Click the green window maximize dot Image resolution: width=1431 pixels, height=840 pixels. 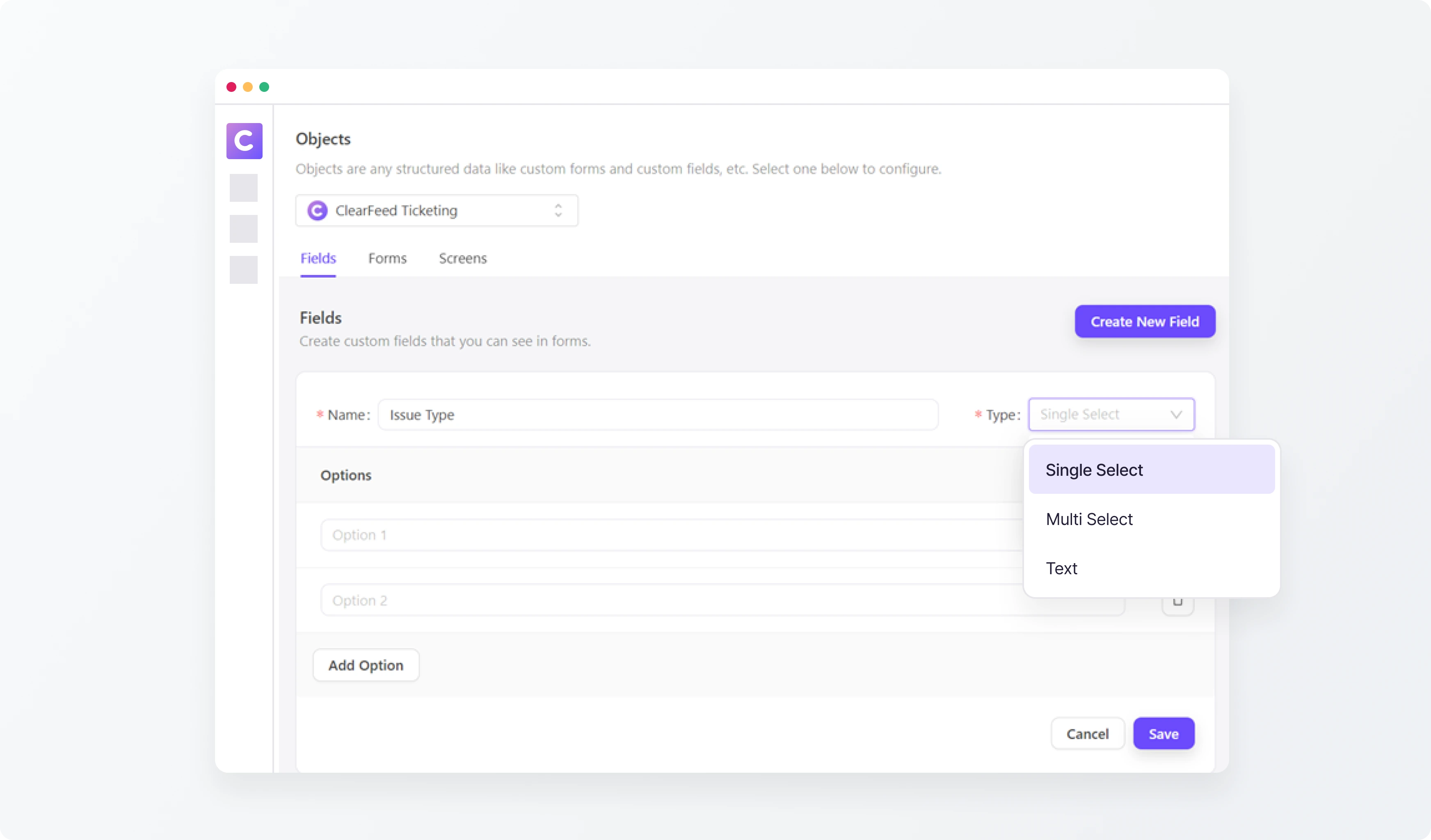click(264, 87)
